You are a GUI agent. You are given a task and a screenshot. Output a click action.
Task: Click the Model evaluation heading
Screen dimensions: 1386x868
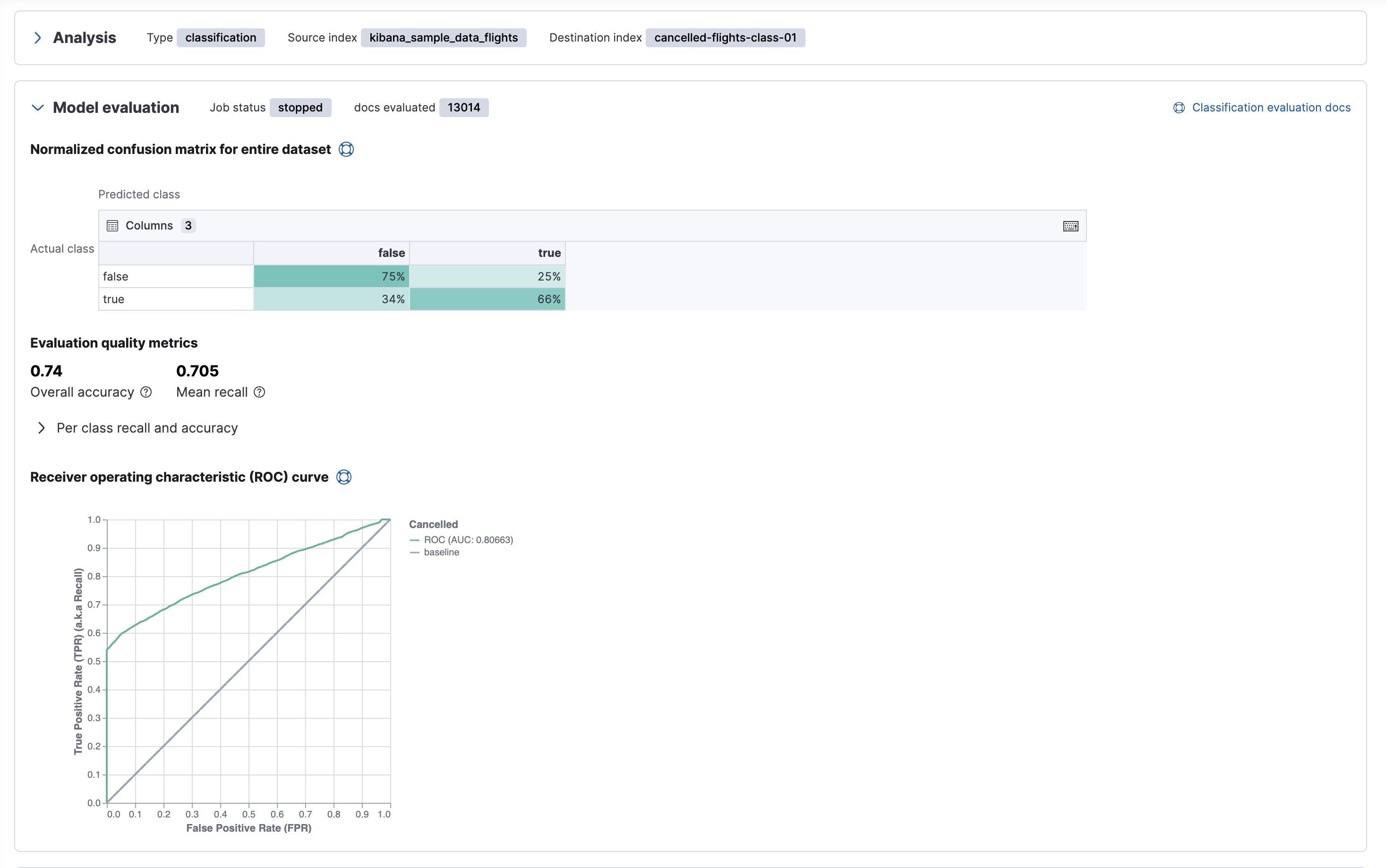click(116, 107)
